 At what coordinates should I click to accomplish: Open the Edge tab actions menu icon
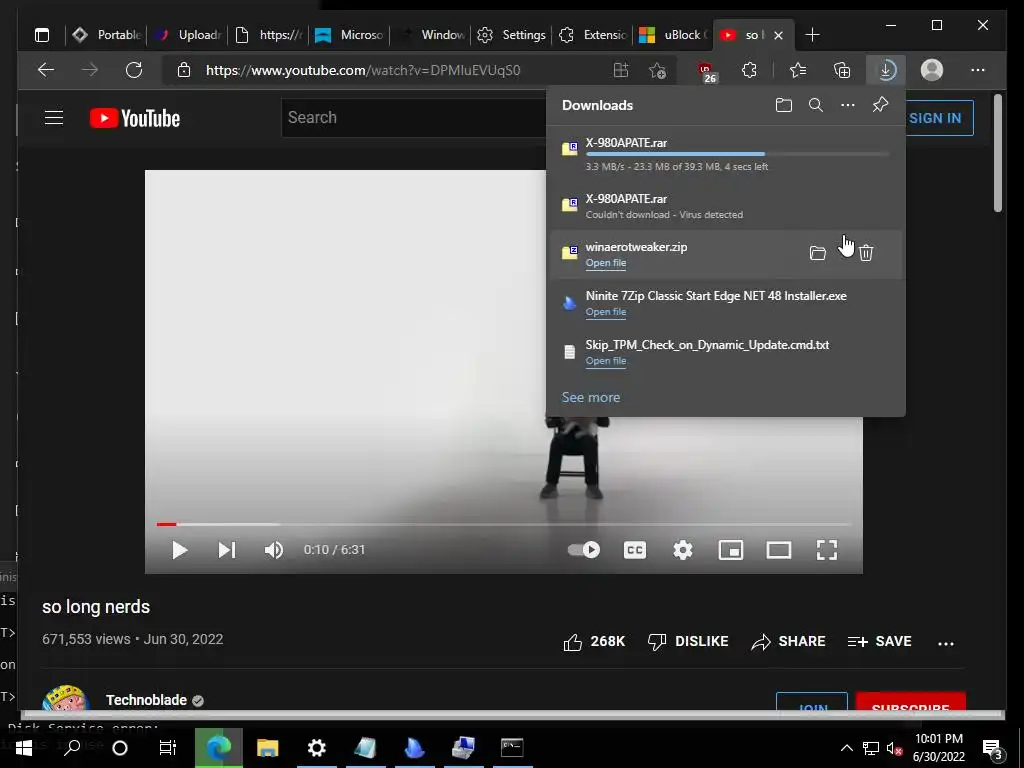[42, 35]
